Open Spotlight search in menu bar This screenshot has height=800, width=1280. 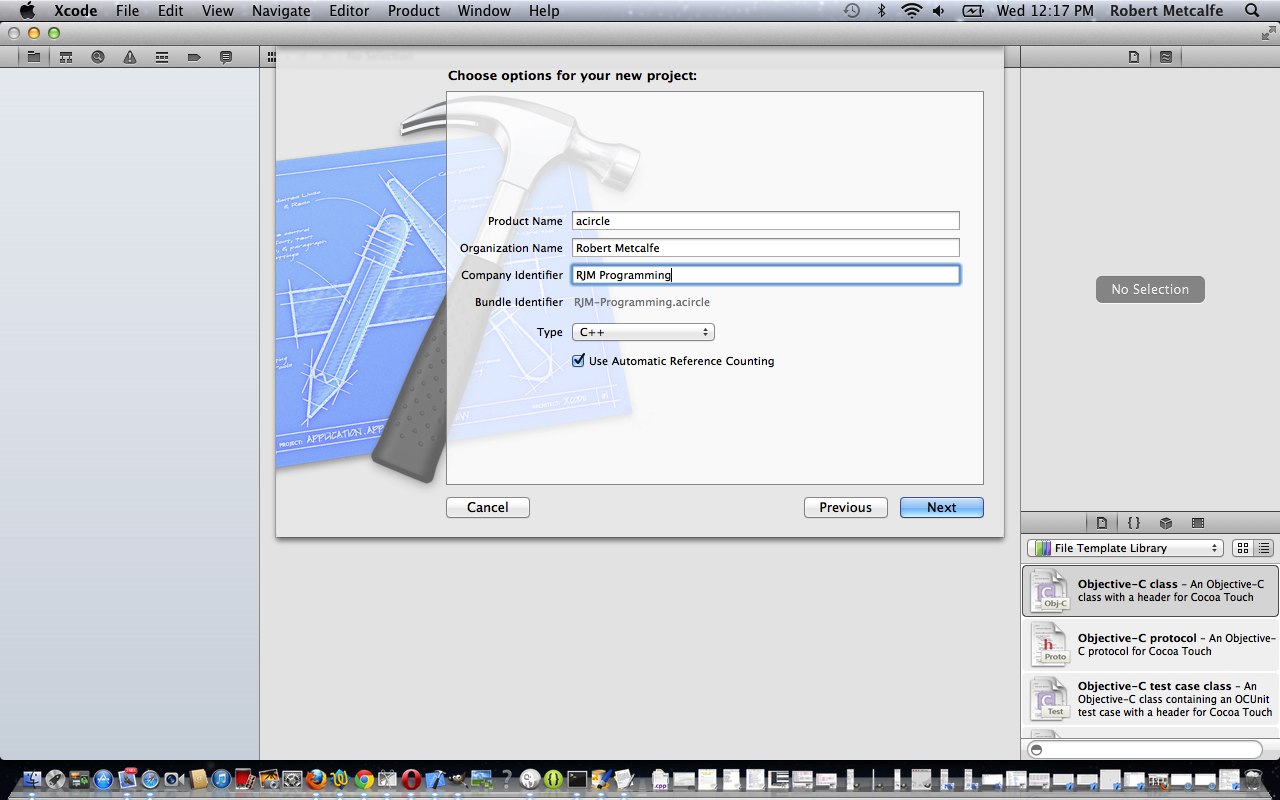click(x=1252, y=11)
